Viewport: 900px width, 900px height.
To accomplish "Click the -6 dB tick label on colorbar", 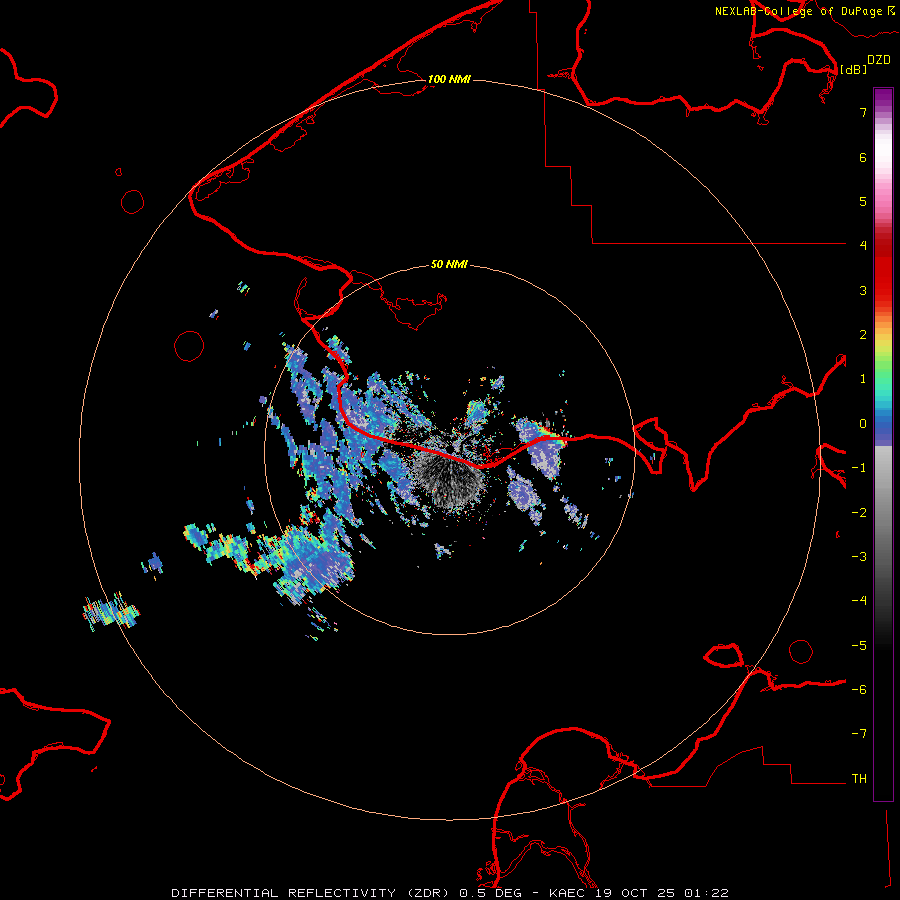I will pos(859,690).
